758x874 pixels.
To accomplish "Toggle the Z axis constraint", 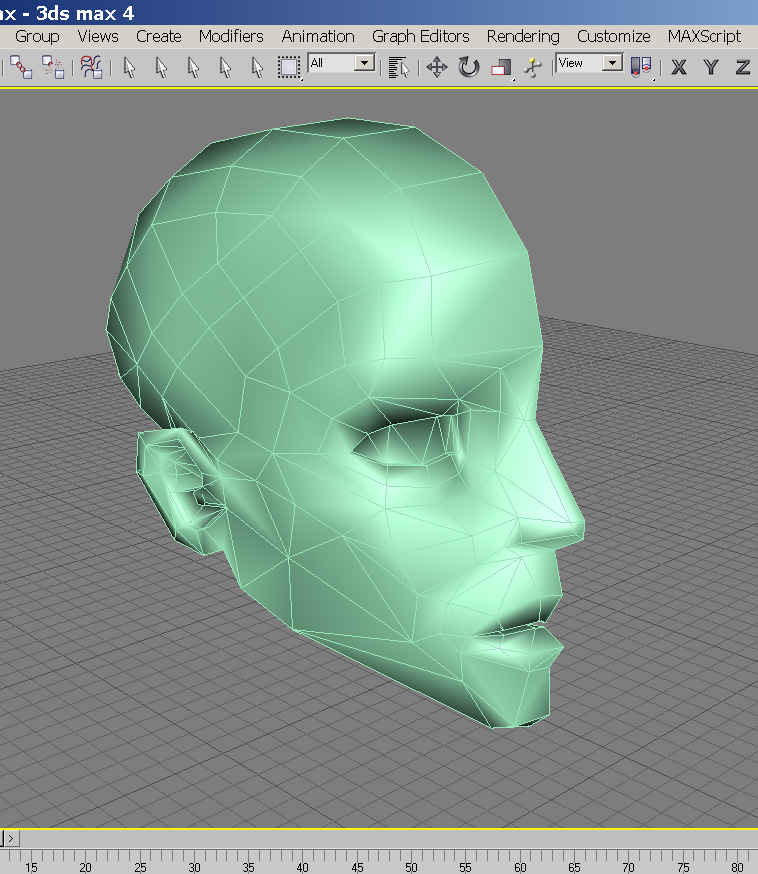I will pyautogui.click(x=742, y=67).
